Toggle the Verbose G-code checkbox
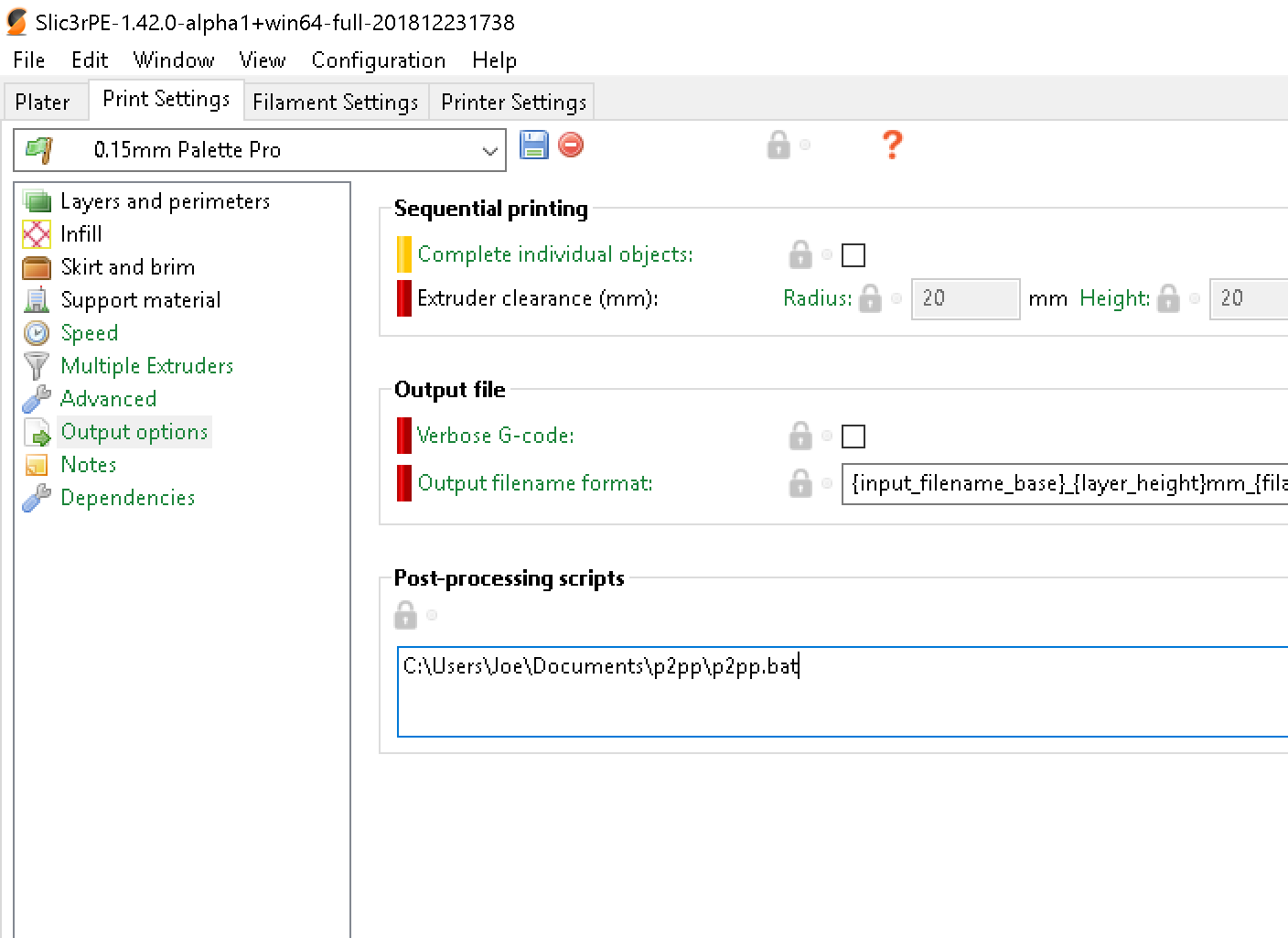The image size is (1288, 938). point(853,437)
